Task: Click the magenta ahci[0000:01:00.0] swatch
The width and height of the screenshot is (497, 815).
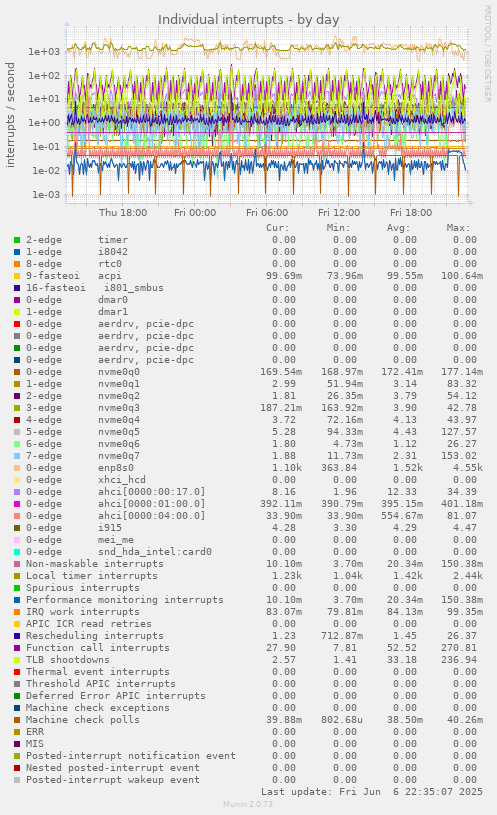Action: 17,504
